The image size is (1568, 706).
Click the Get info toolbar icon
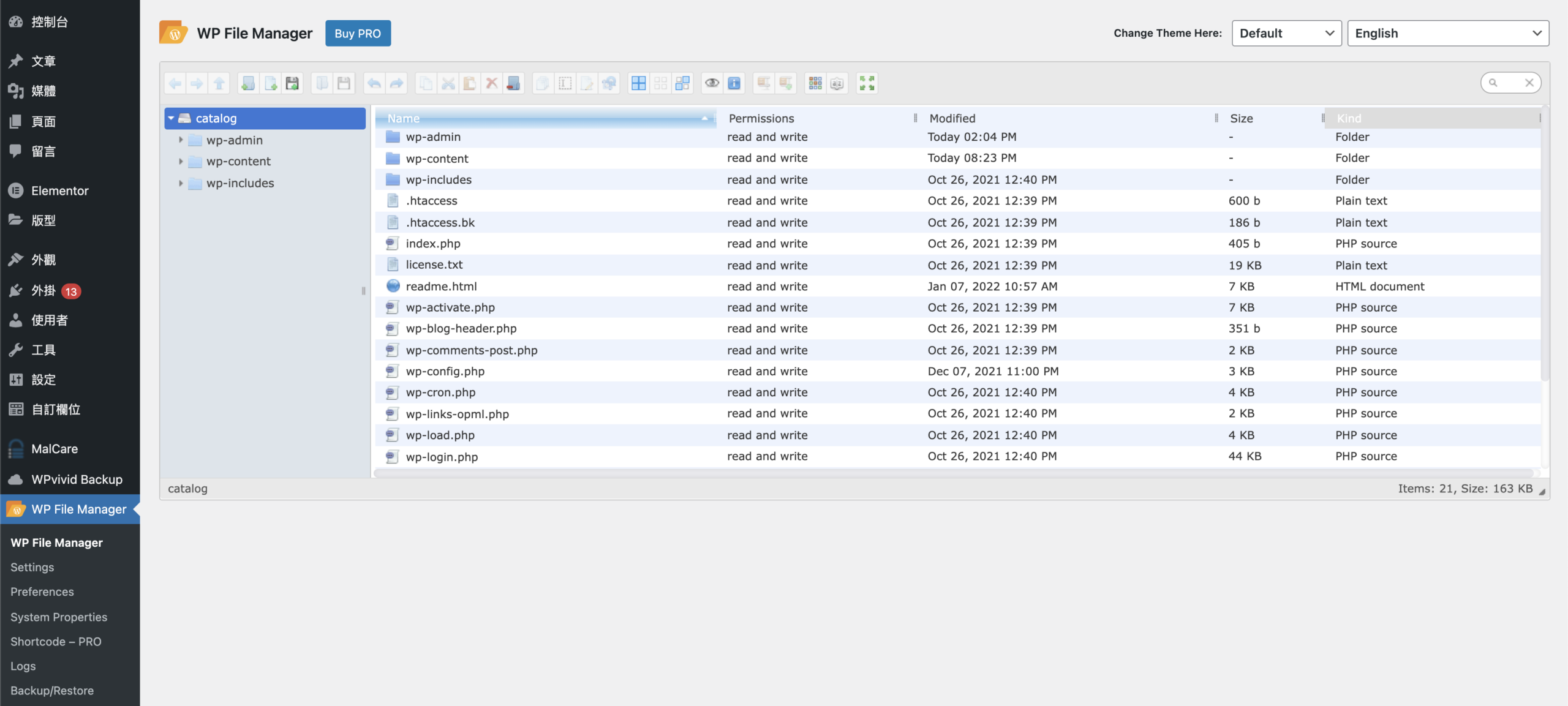[x=734, y=83]
